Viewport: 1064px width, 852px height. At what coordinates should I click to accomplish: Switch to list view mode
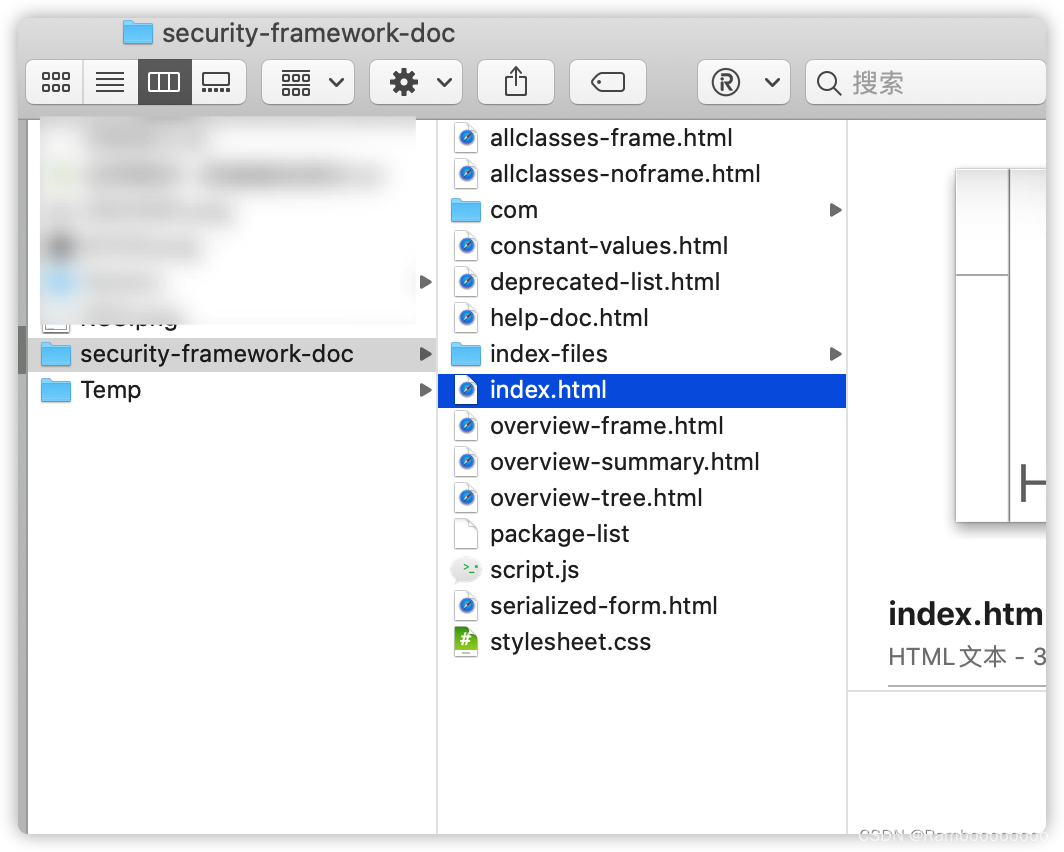point(110,82)
